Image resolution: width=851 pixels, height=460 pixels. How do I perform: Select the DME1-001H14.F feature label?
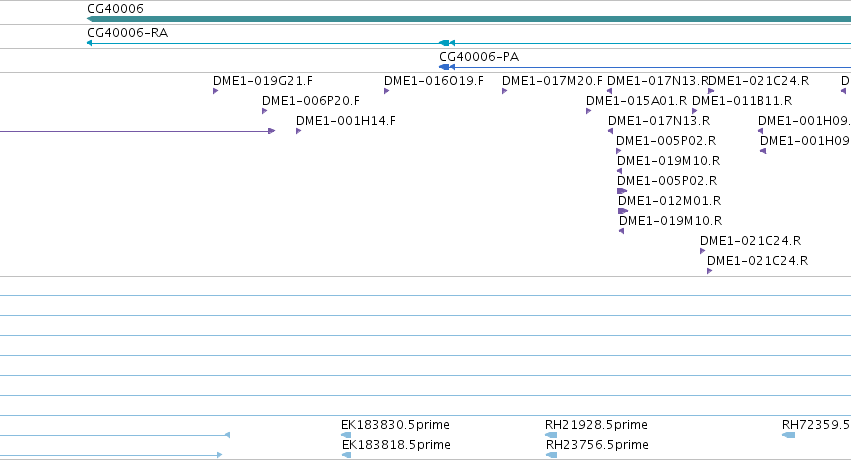346,121
